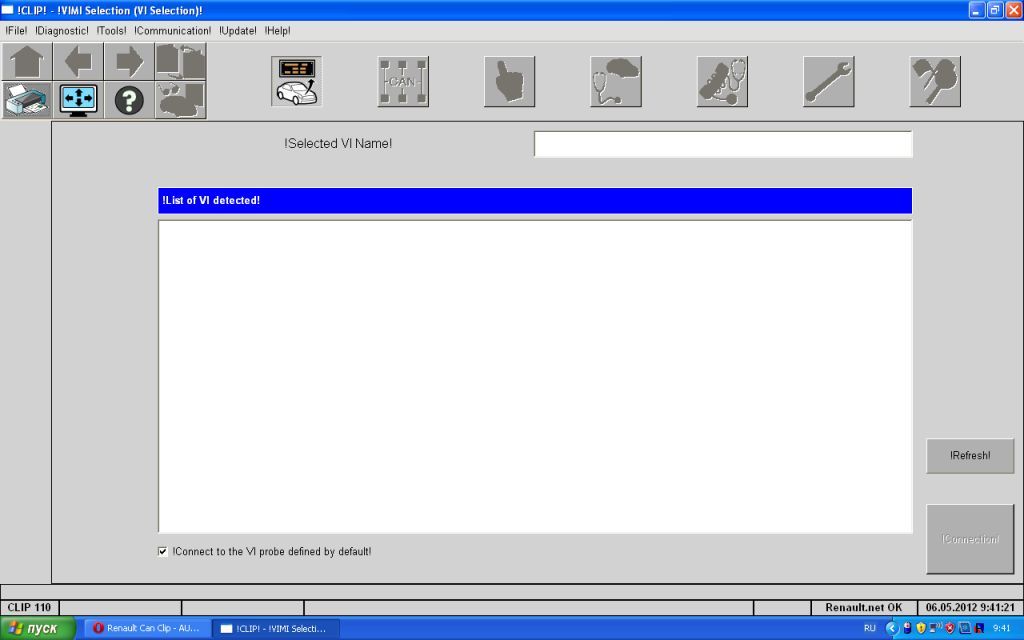The image size is (1024, 640).
Task: Click the last greyed toolbar icon on right
Action: coord(935,82)
